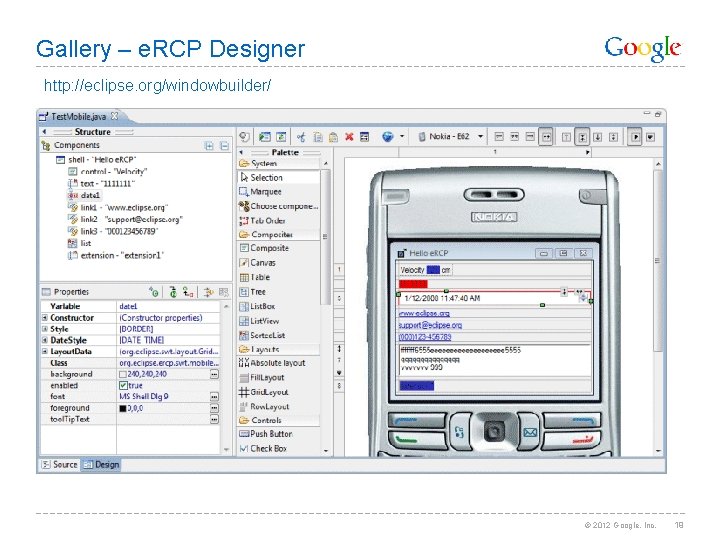Switch to the Design tab

[101, 465]
